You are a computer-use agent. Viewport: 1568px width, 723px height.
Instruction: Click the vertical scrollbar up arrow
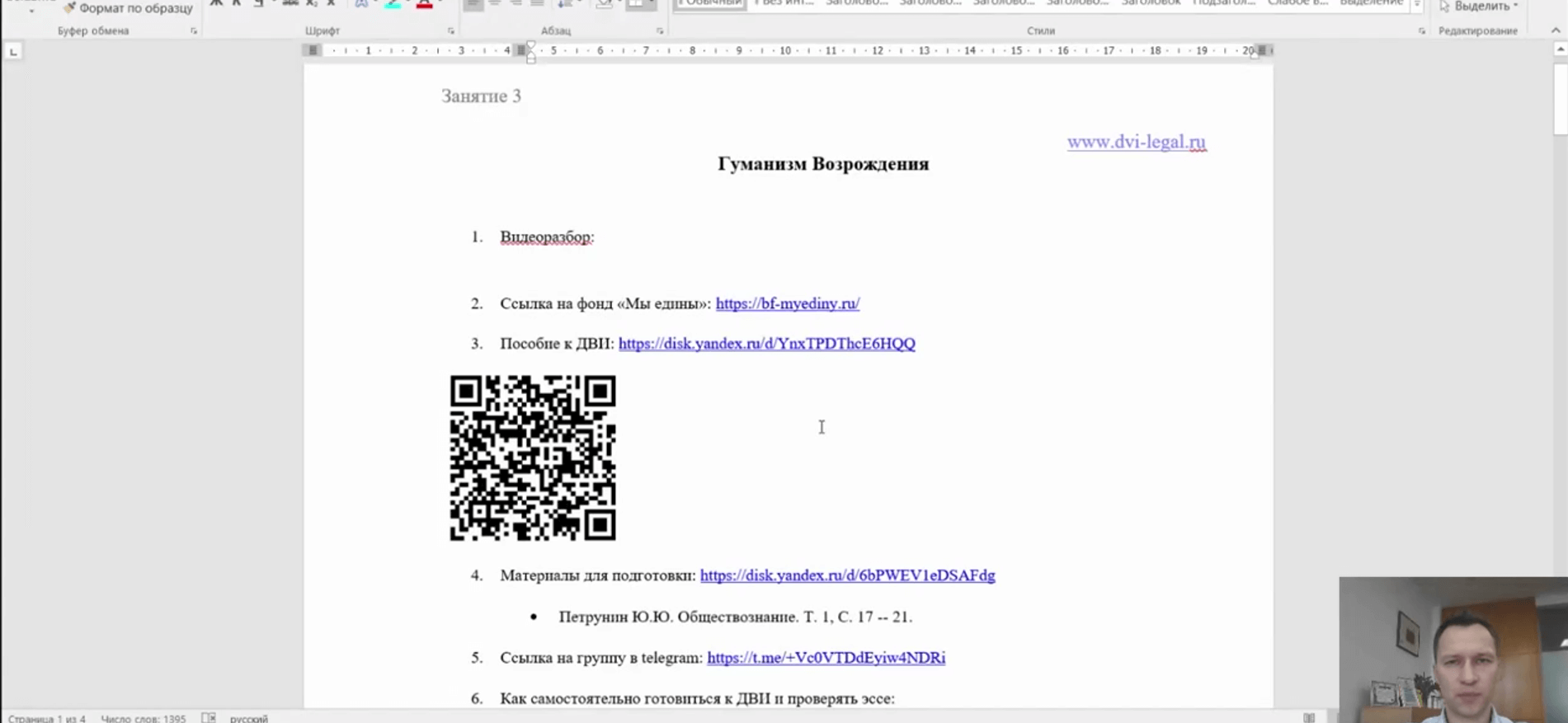(1561, 49)
